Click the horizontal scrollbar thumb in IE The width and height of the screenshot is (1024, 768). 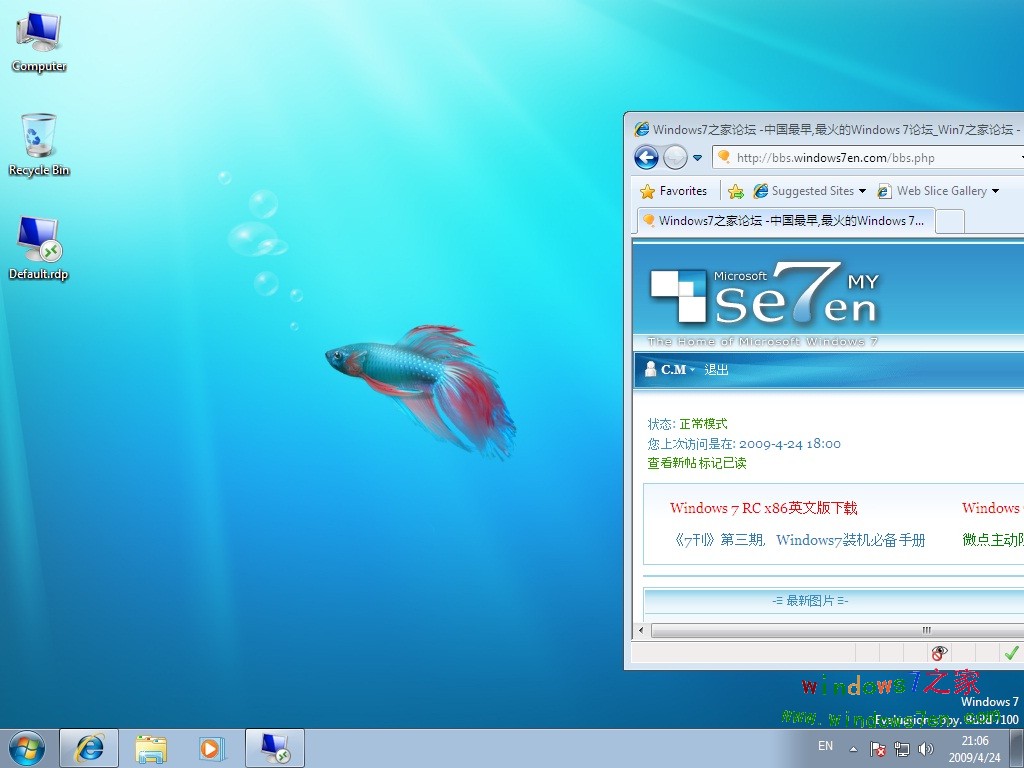point(837,630)
